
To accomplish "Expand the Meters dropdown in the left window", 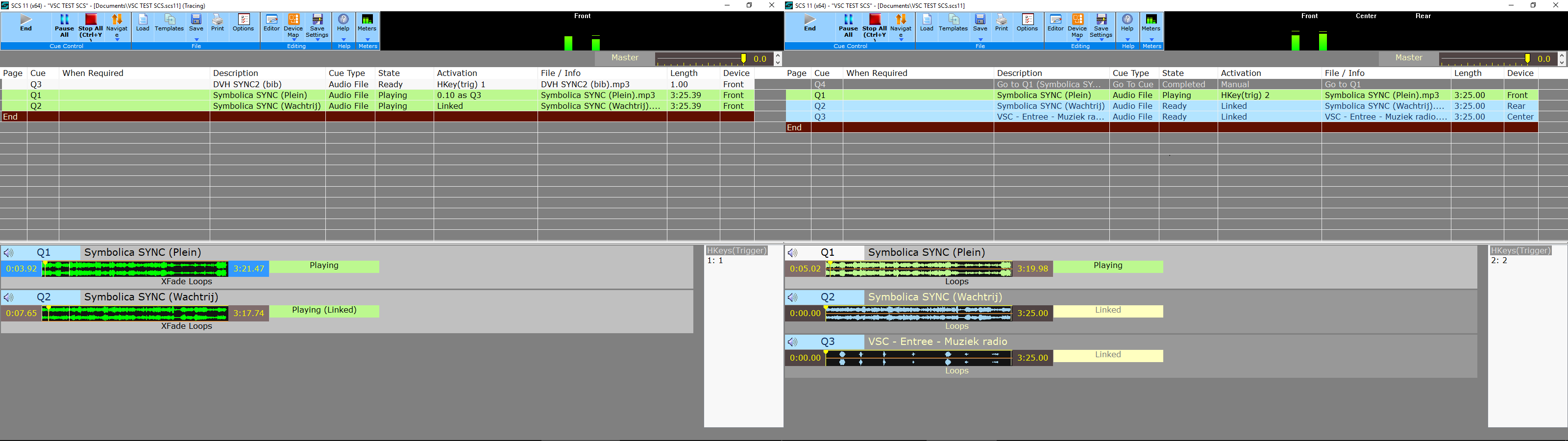I will pos(367,39).
